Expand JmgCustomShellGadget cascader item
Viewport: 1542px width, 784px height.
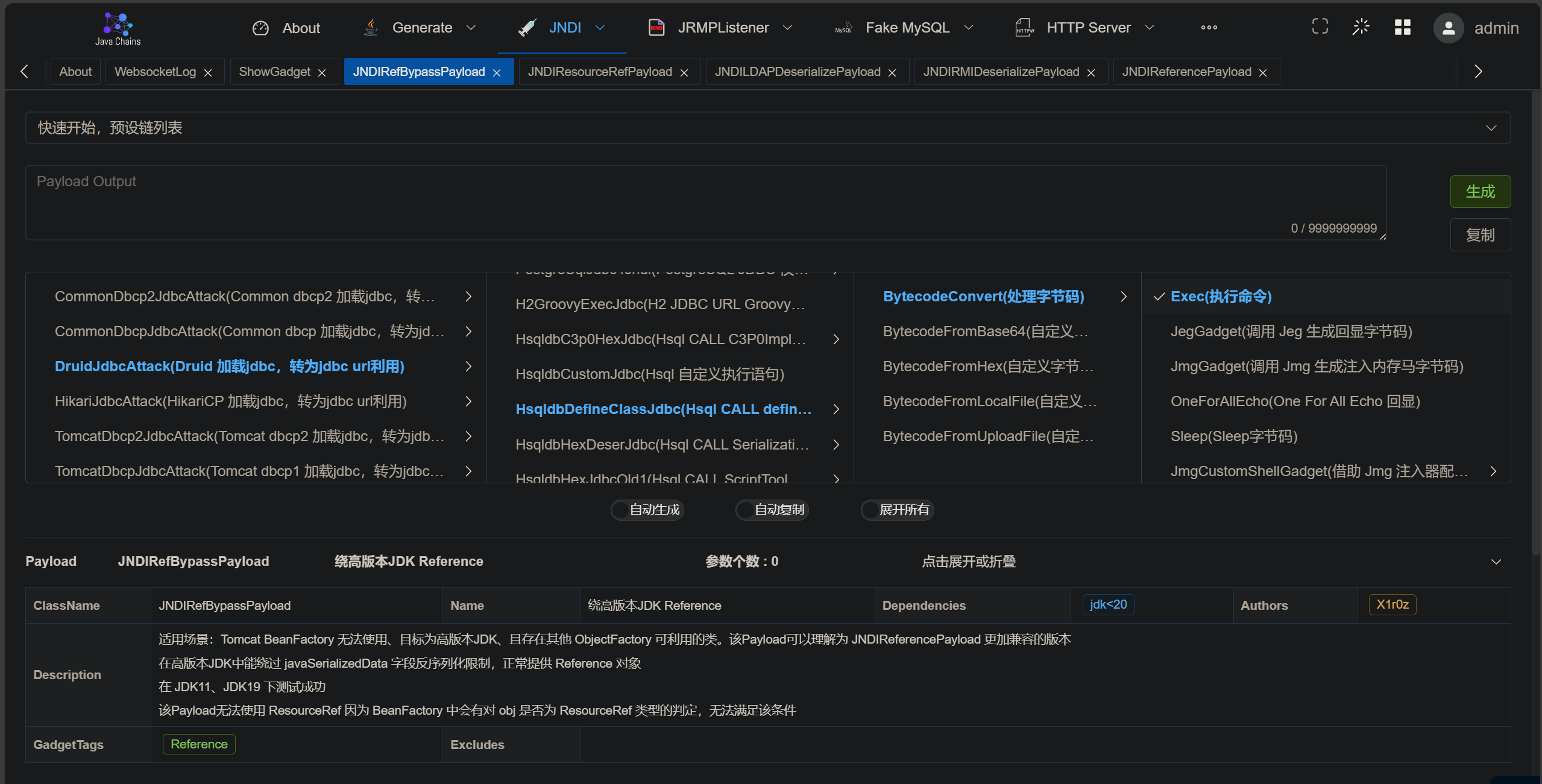[x=1493, y=471]
